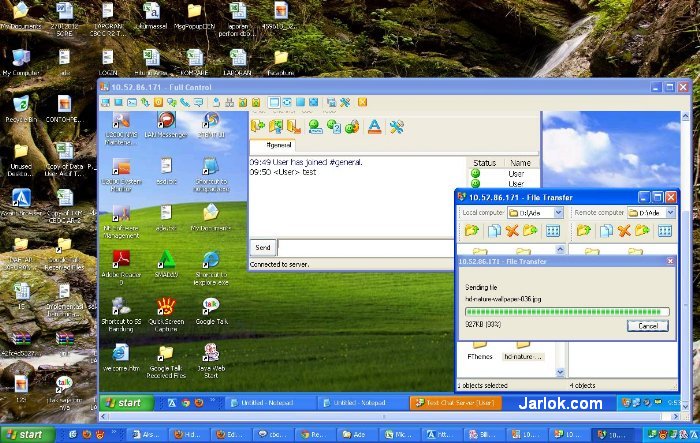Click the delete X icon in Remote pane
Screen dimensions: 700x443
tap(624, 231)
